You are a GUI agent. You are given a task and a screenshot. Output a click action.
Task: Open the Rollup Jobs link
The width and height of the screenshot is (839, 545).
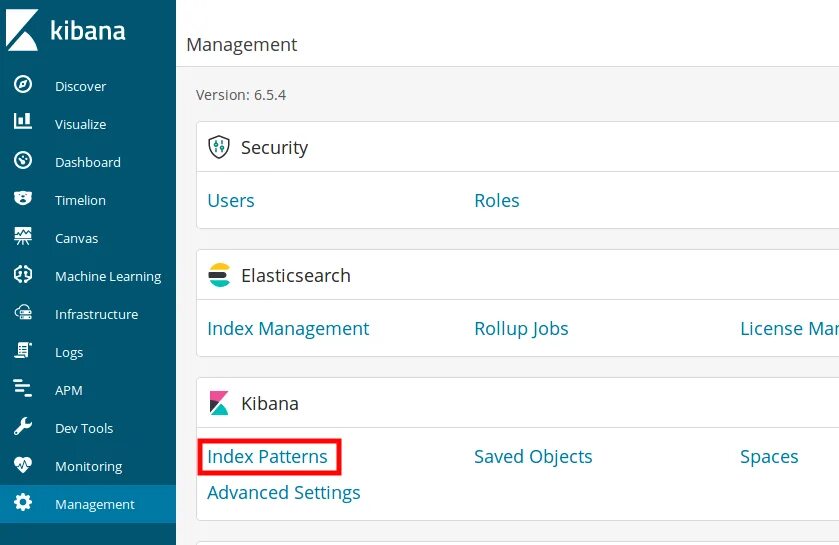pos(521,329)
